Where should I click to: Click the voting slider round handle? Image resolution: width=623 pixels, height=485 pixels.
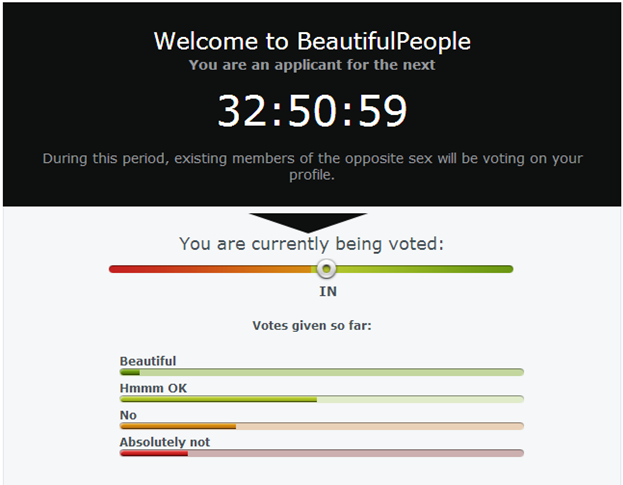(326, 269)
